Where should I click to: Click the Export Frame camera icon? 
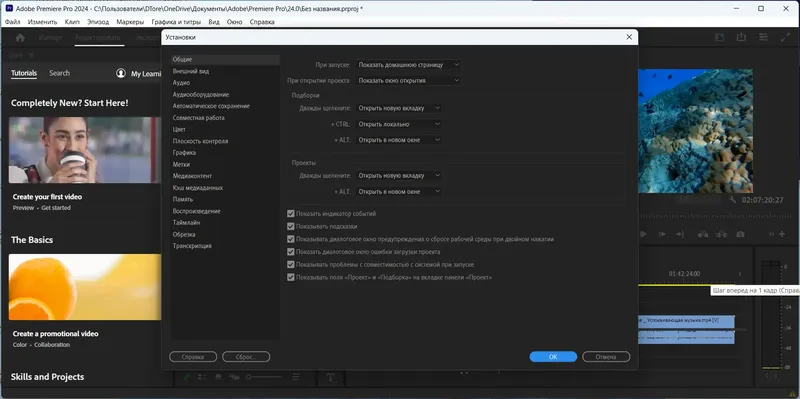(740, 234)
